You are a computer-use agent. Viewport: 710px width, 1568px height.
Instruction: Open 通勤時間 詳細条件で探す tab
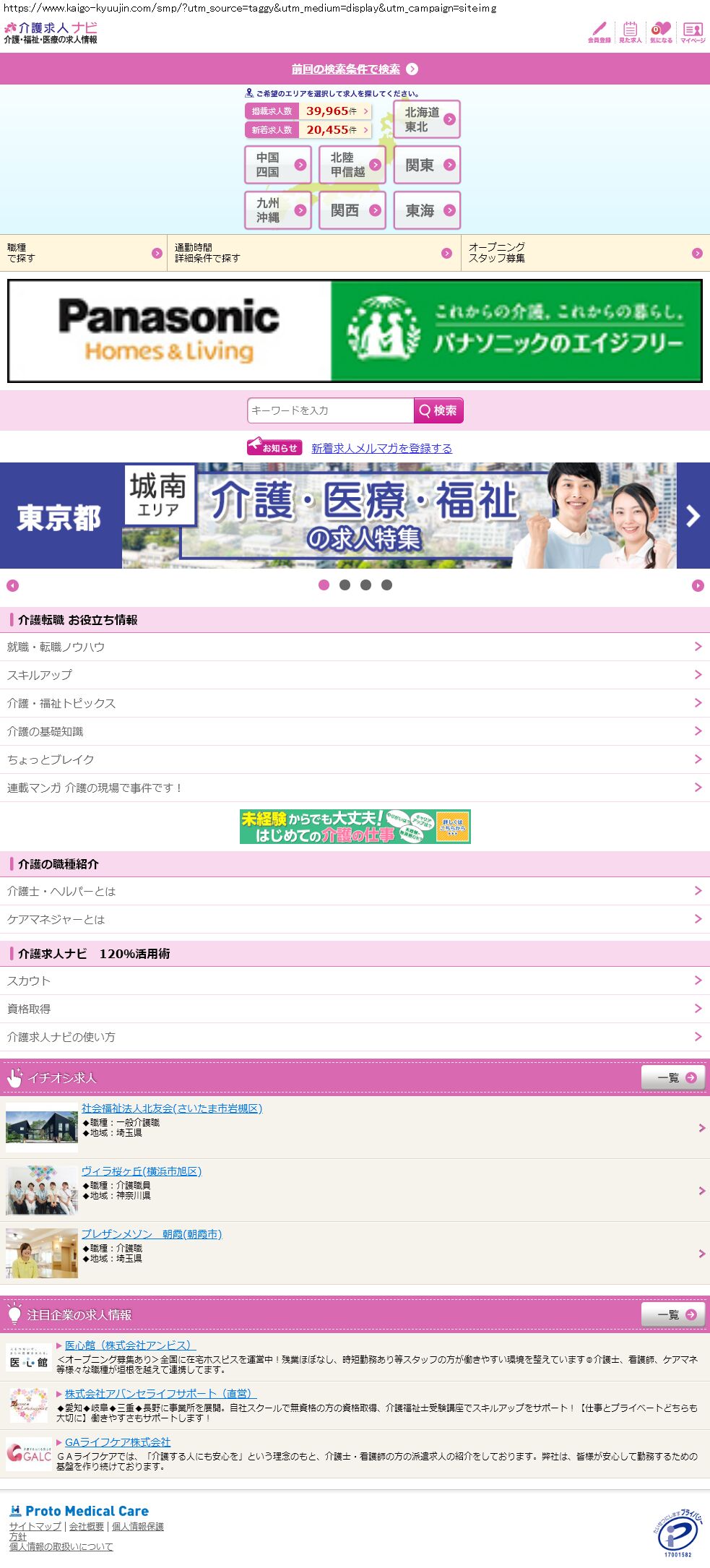point(314,253)
